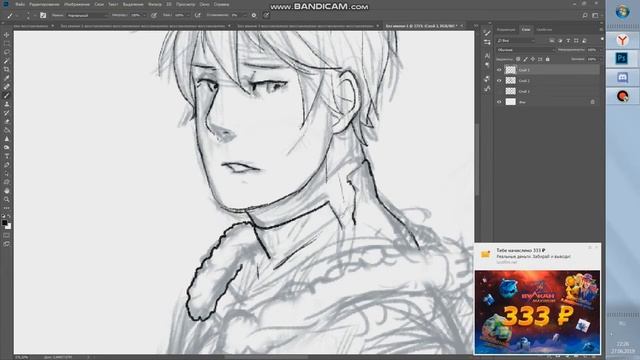Open the Файл menu

tap(20, 4)
